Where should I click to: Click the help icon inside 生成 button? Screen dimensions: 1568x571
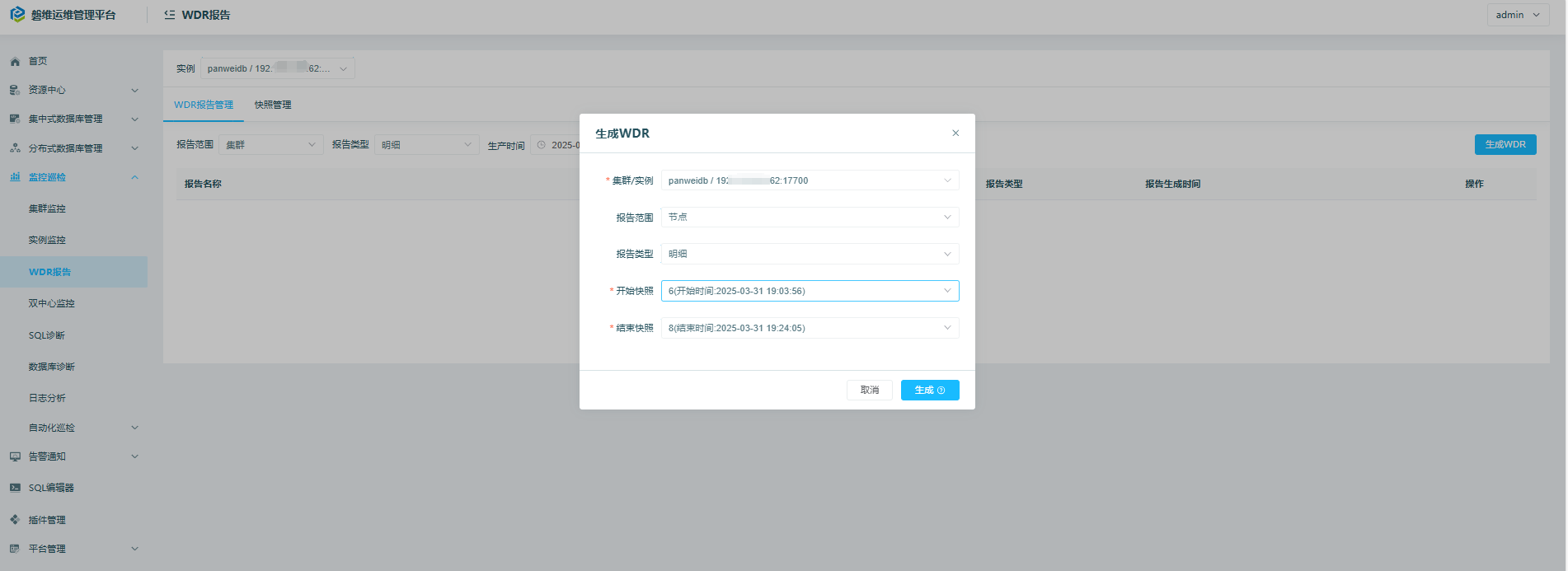coord(941,391)
